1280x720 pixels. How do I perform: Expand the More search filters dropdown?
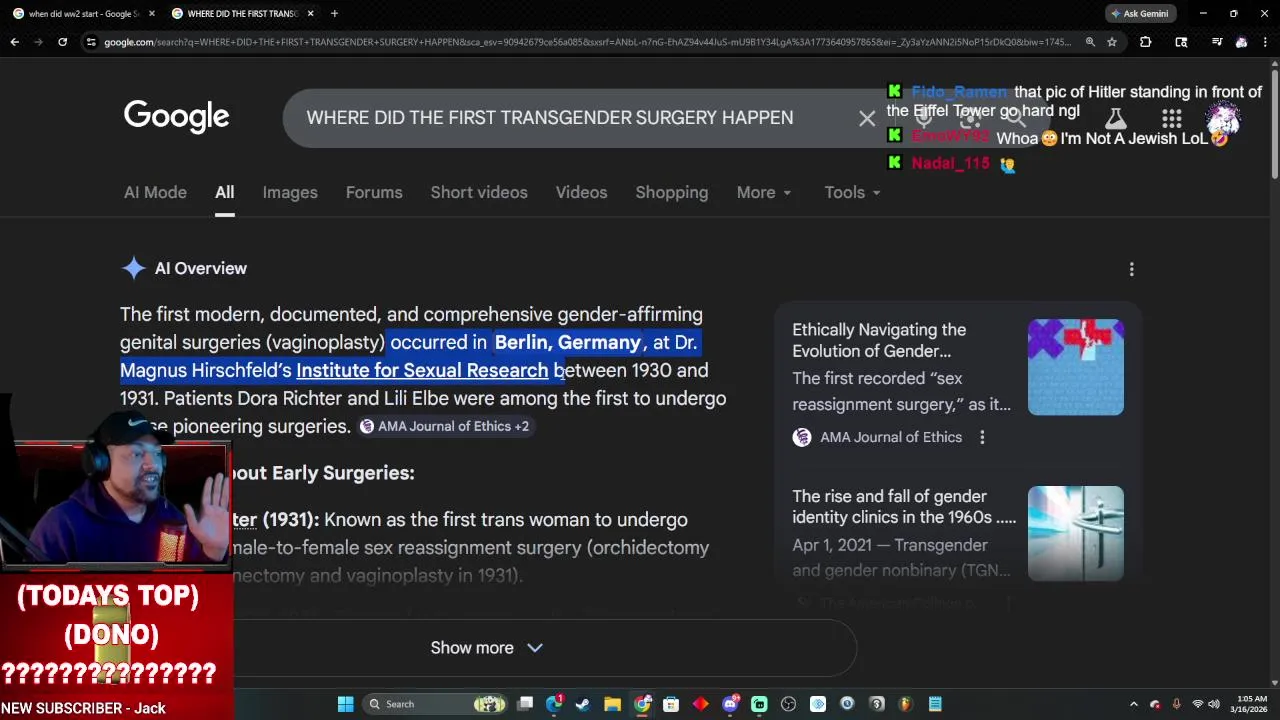764,192
